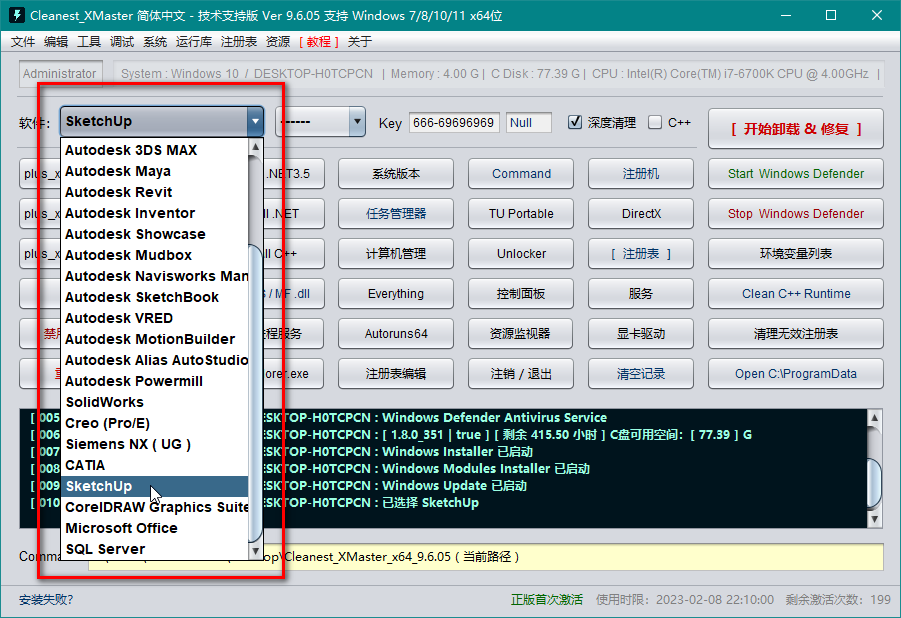Viewport: 901px width, 618px height.
Task: Click dropdown list scroll-up arrow
Action: point(256,147)
